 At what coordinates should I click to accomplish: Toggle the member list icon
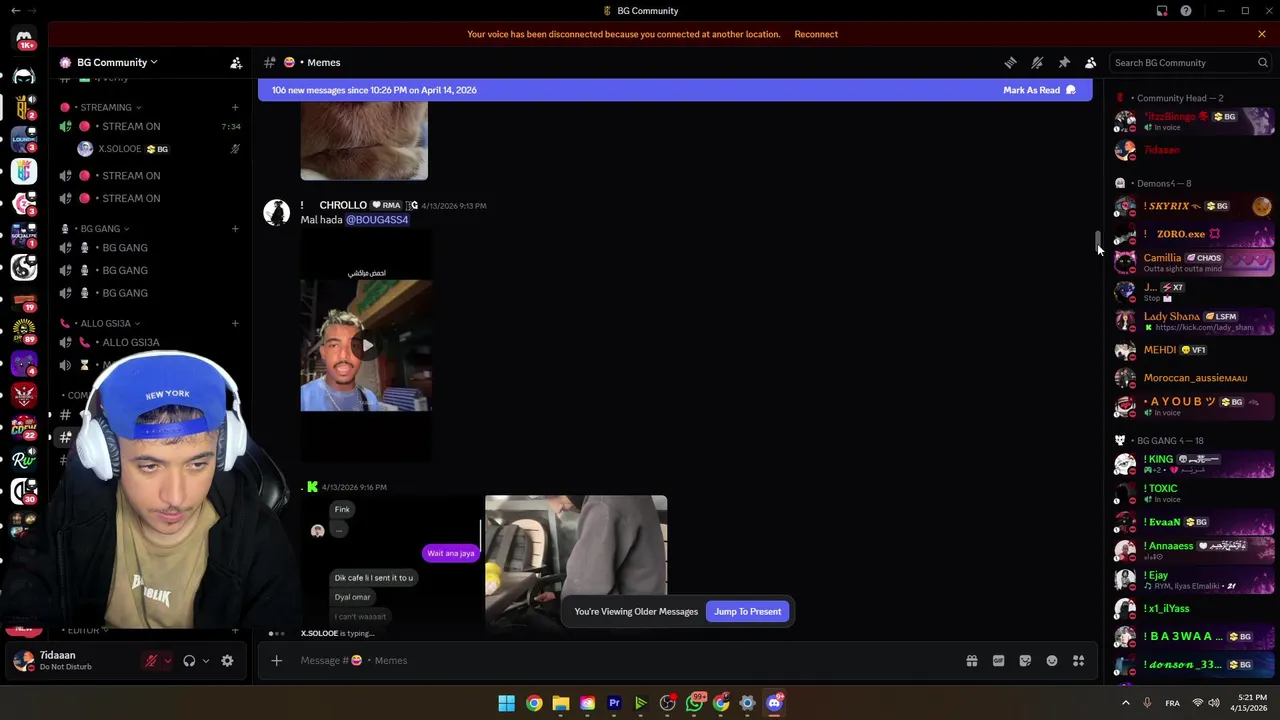coord(1091,62)
